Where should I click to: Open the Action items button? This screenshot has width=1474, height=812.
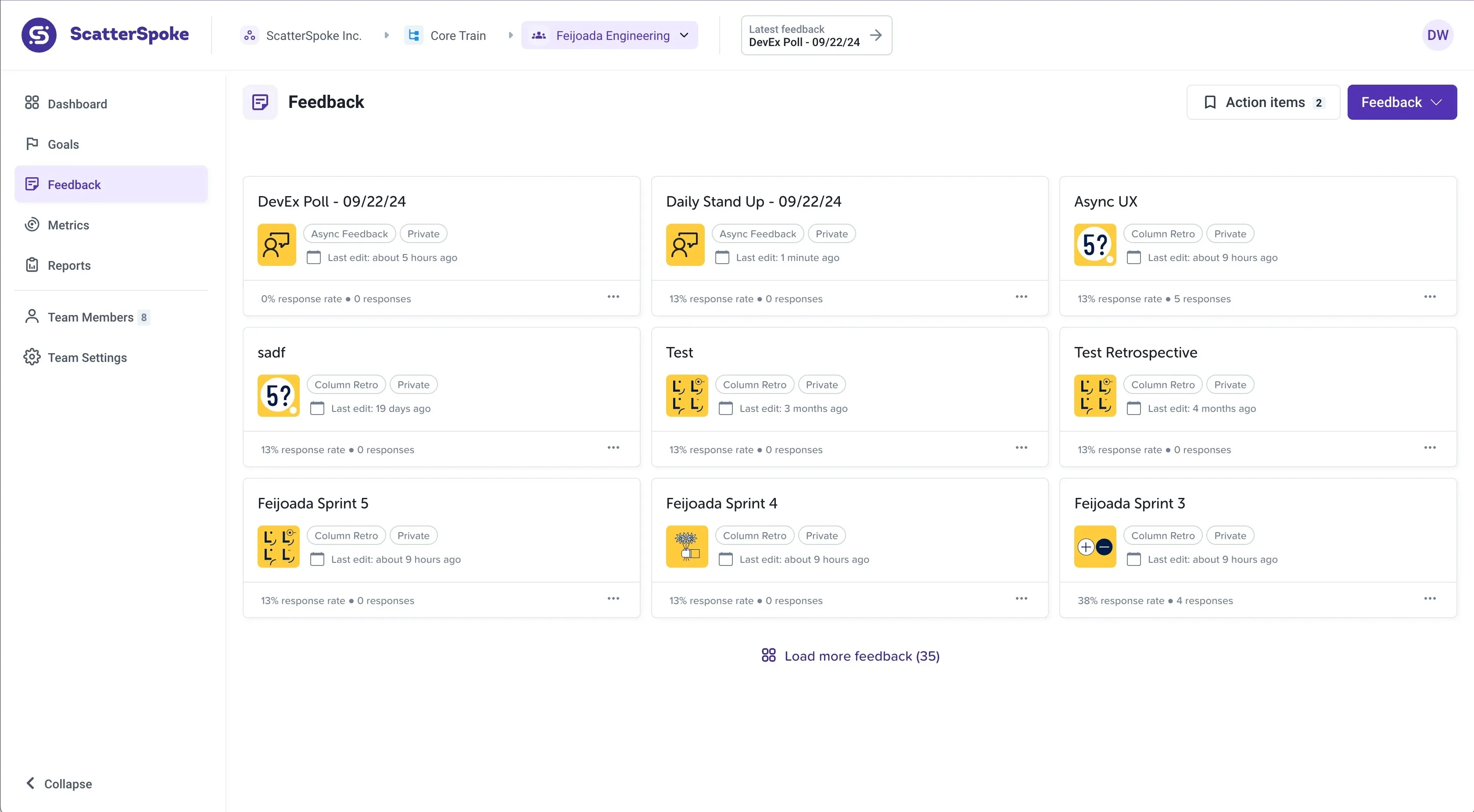(x=1263, y=102)
